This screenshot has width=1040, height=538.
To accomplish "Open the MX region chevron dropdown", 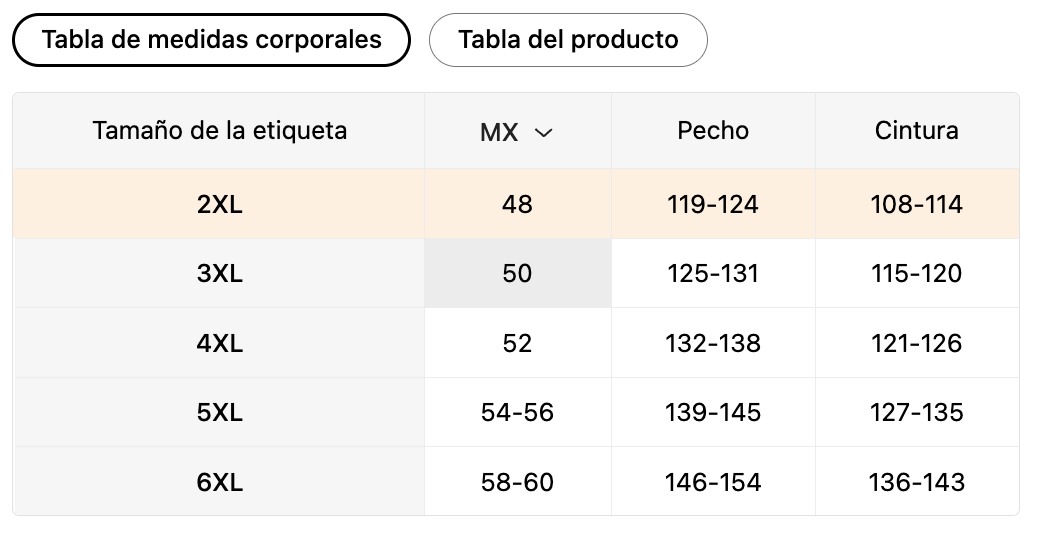I will (543, 133).
